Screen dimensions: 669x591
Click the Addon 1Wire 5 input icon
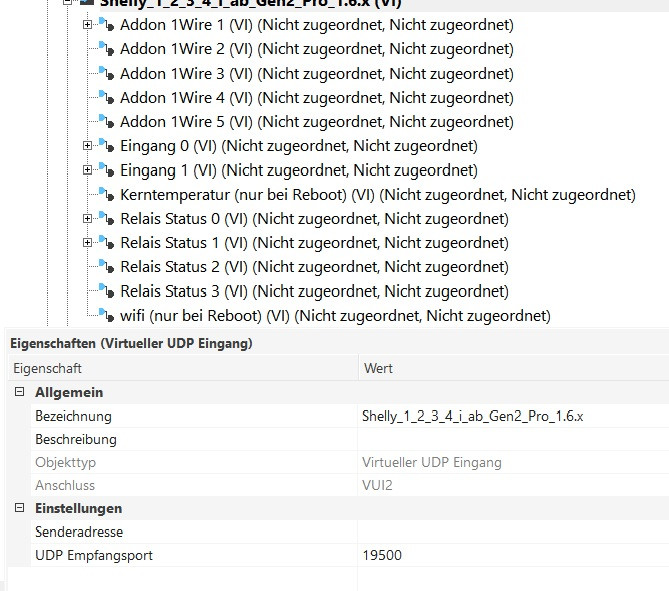pos(107,122)
